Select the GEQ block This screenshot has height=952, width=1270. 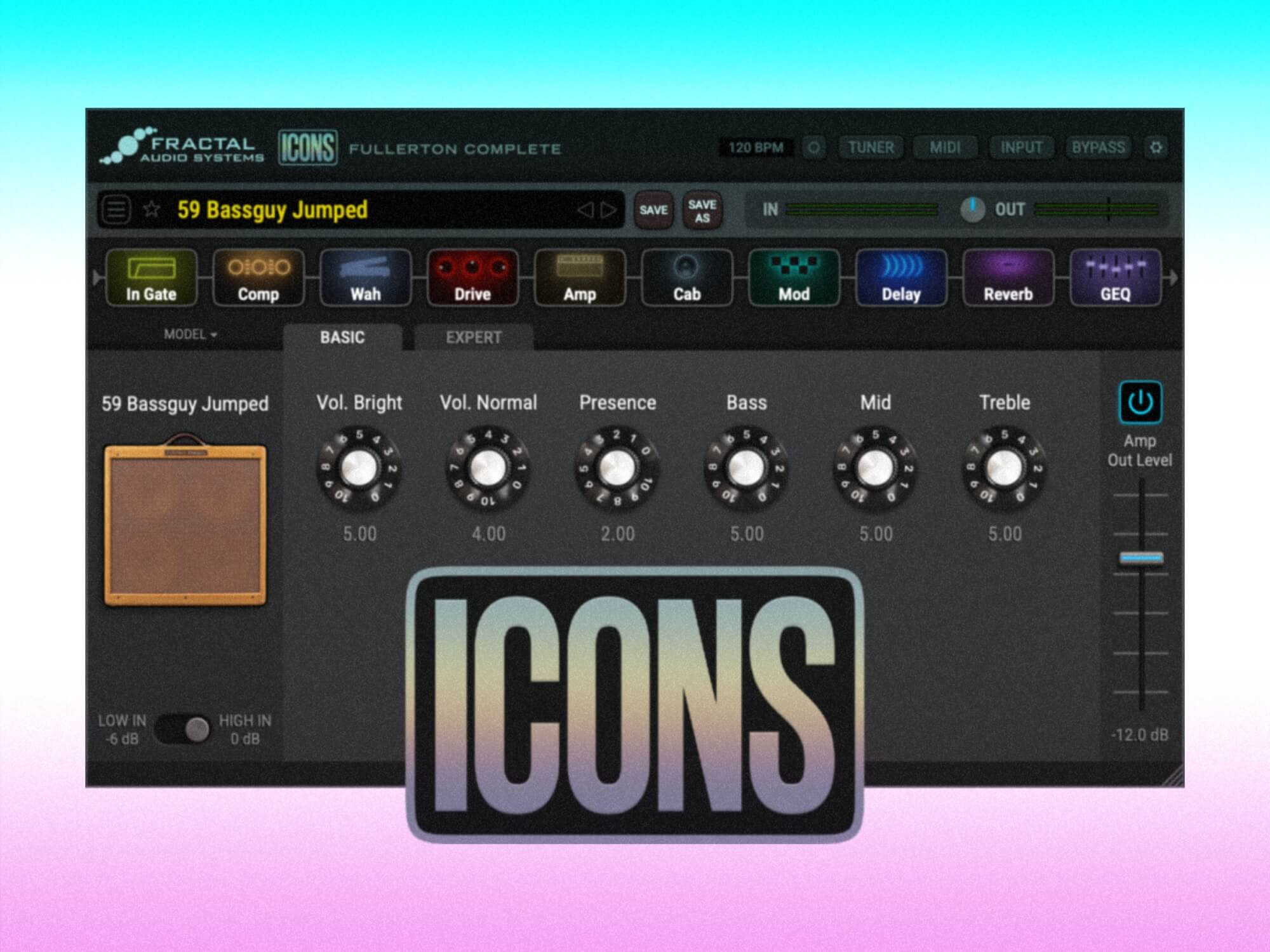pos(1116,278)
